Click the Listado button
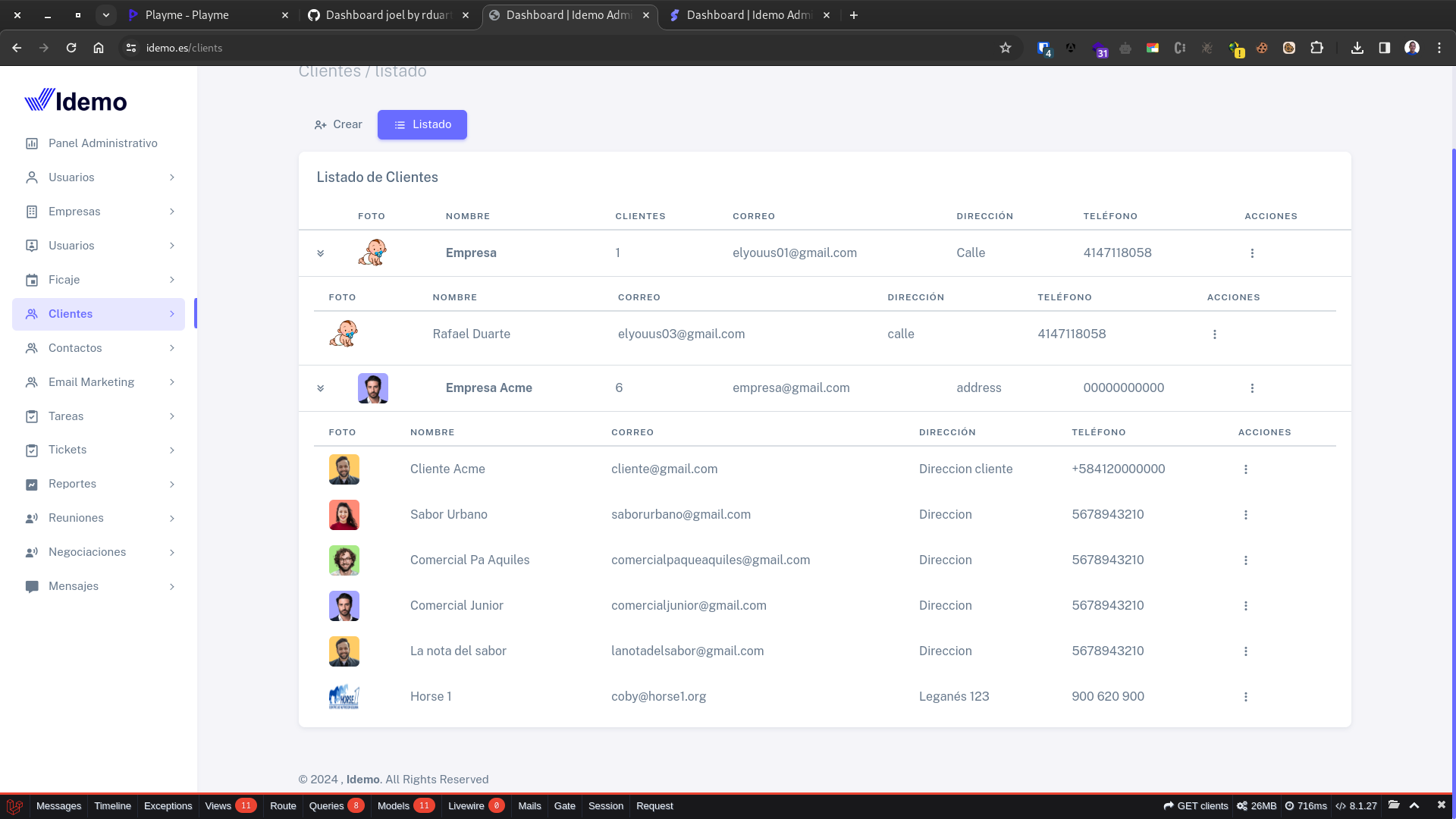Image resolution: width=1456 pixels, height=819 pixels. coord(422,124)
